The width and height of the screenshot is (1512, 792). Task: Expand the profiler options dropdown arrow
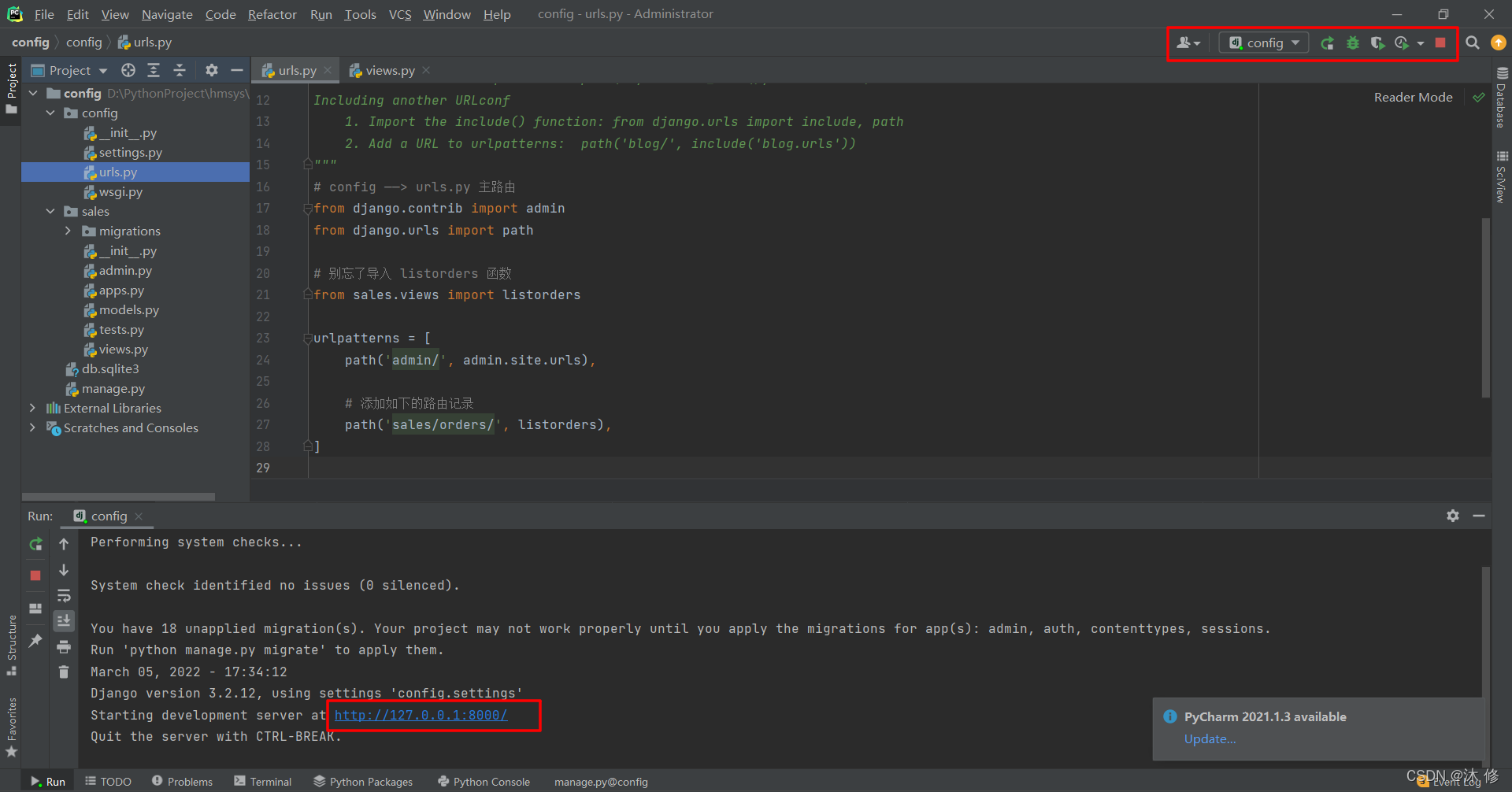pyautogui.click(x=1421, y=43)
